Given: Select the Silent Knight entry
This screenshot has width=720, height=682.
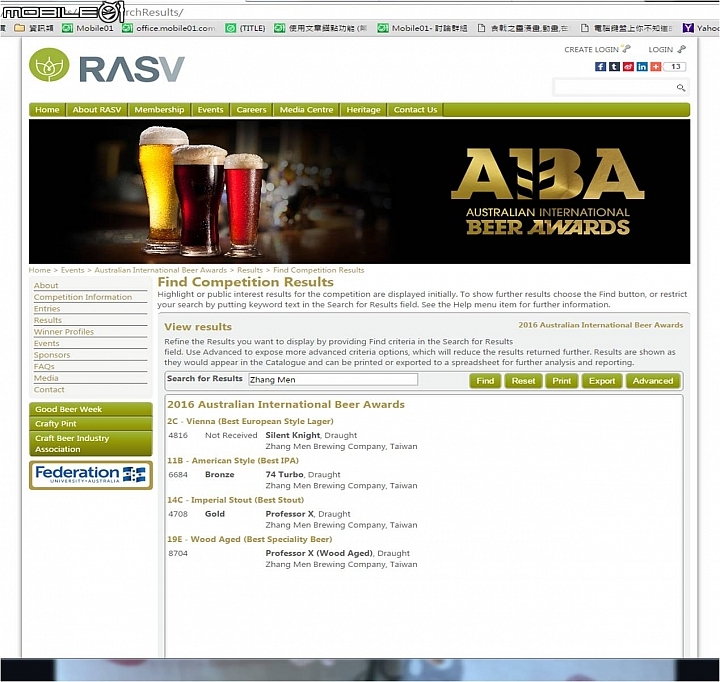Looking at the screenshot, I should pos(292,435).
